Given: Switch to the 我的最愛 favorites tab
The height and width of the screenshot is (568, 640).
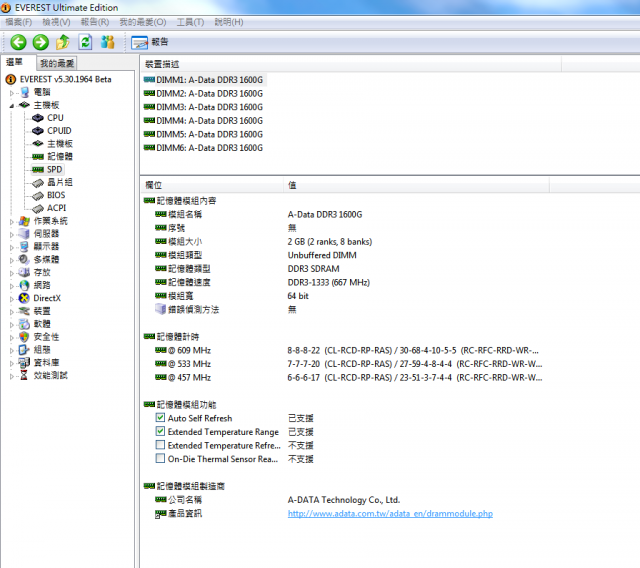Looking at the screenshot, I should pyautogui.click(x=57, y=63).
